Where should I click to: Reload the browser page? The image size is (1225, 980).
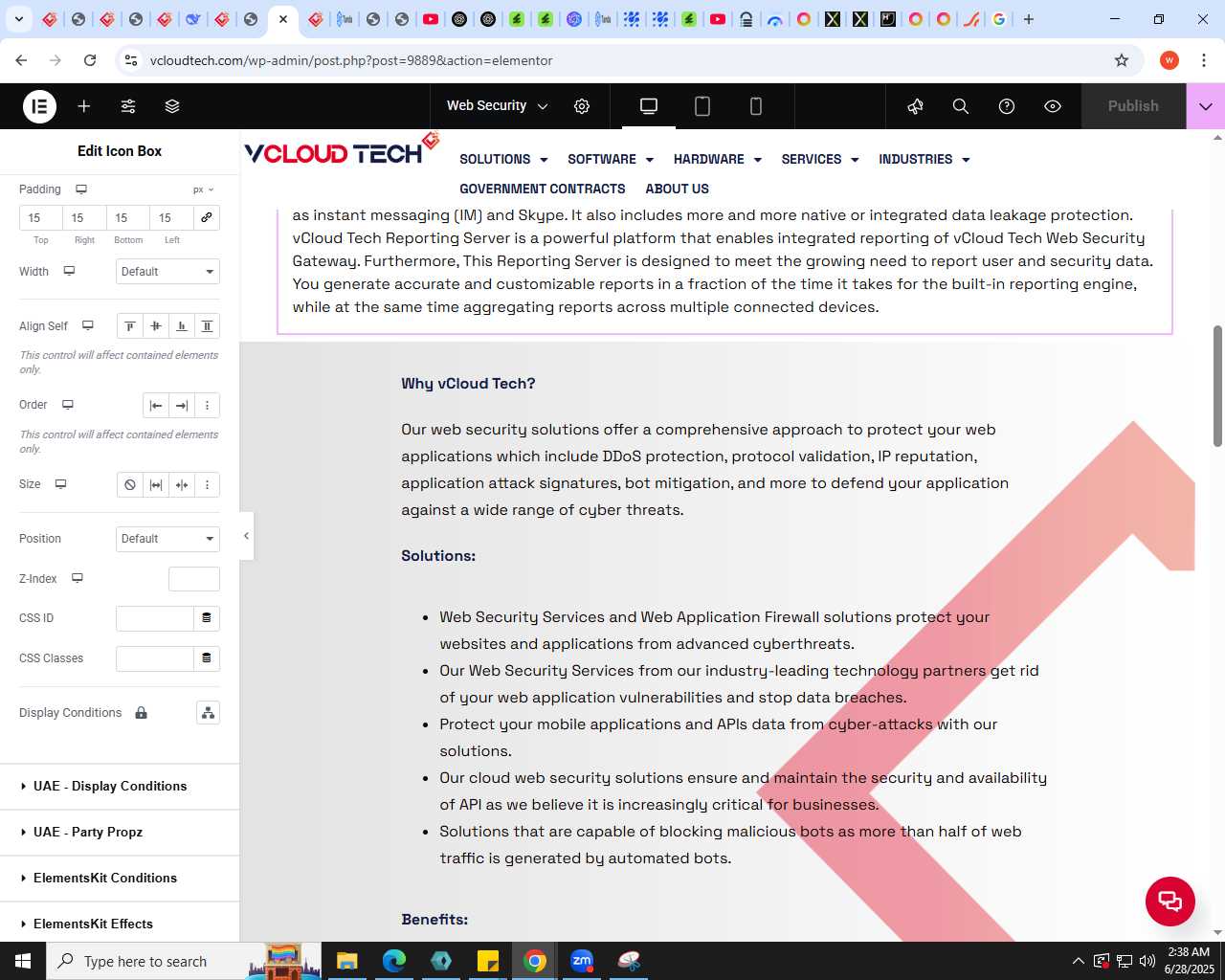click(x=90, y=60)
